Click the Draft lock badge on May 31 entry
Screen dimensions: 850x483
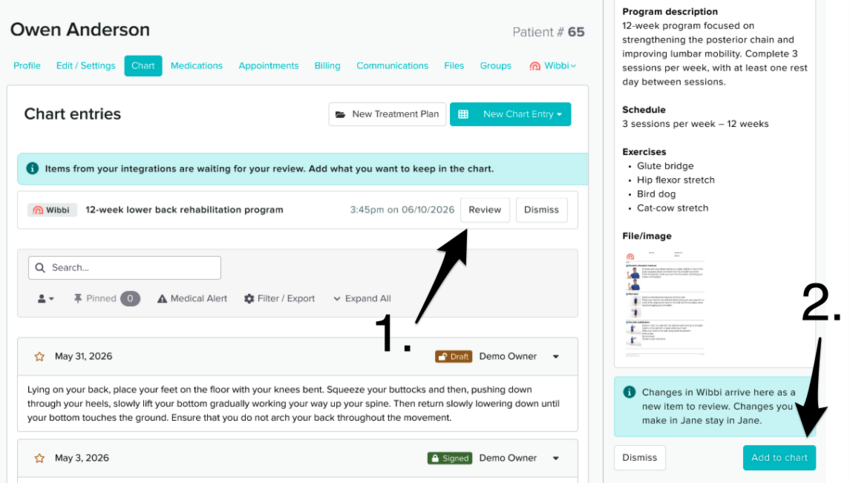(453, 357)
